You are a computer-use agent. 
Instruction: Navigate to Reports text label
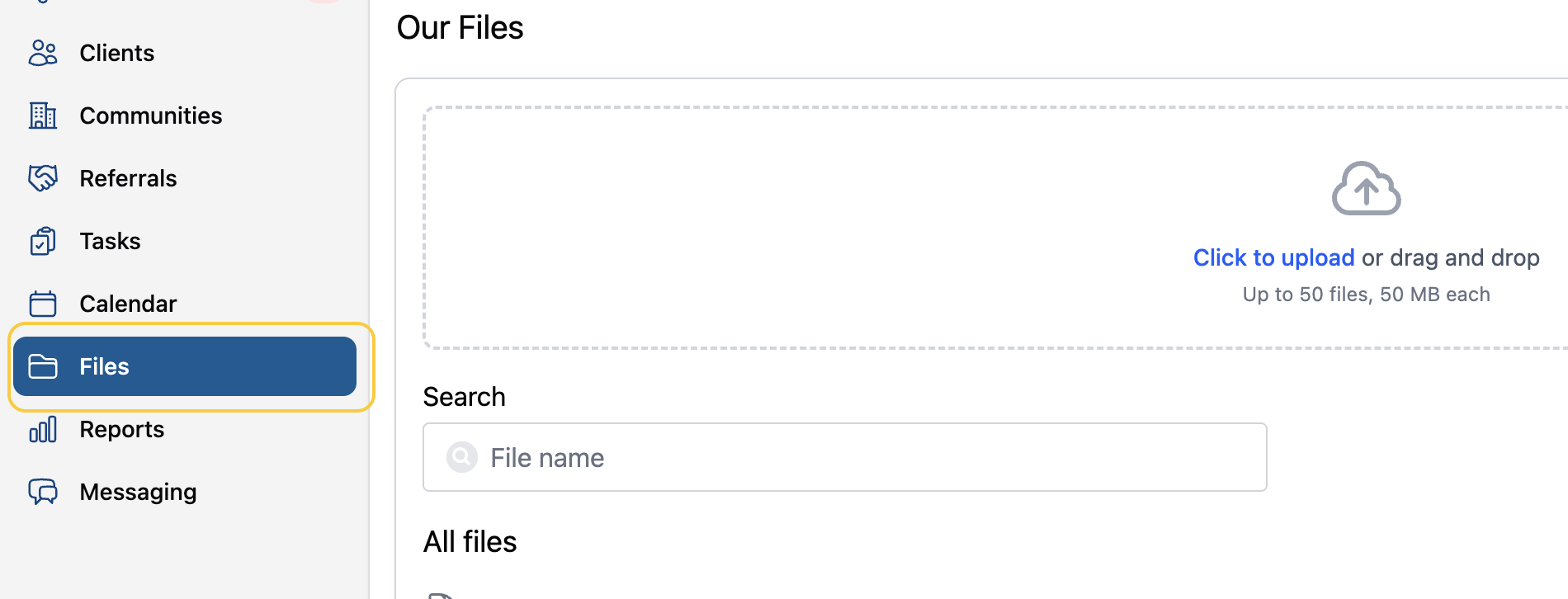(121, 429)
